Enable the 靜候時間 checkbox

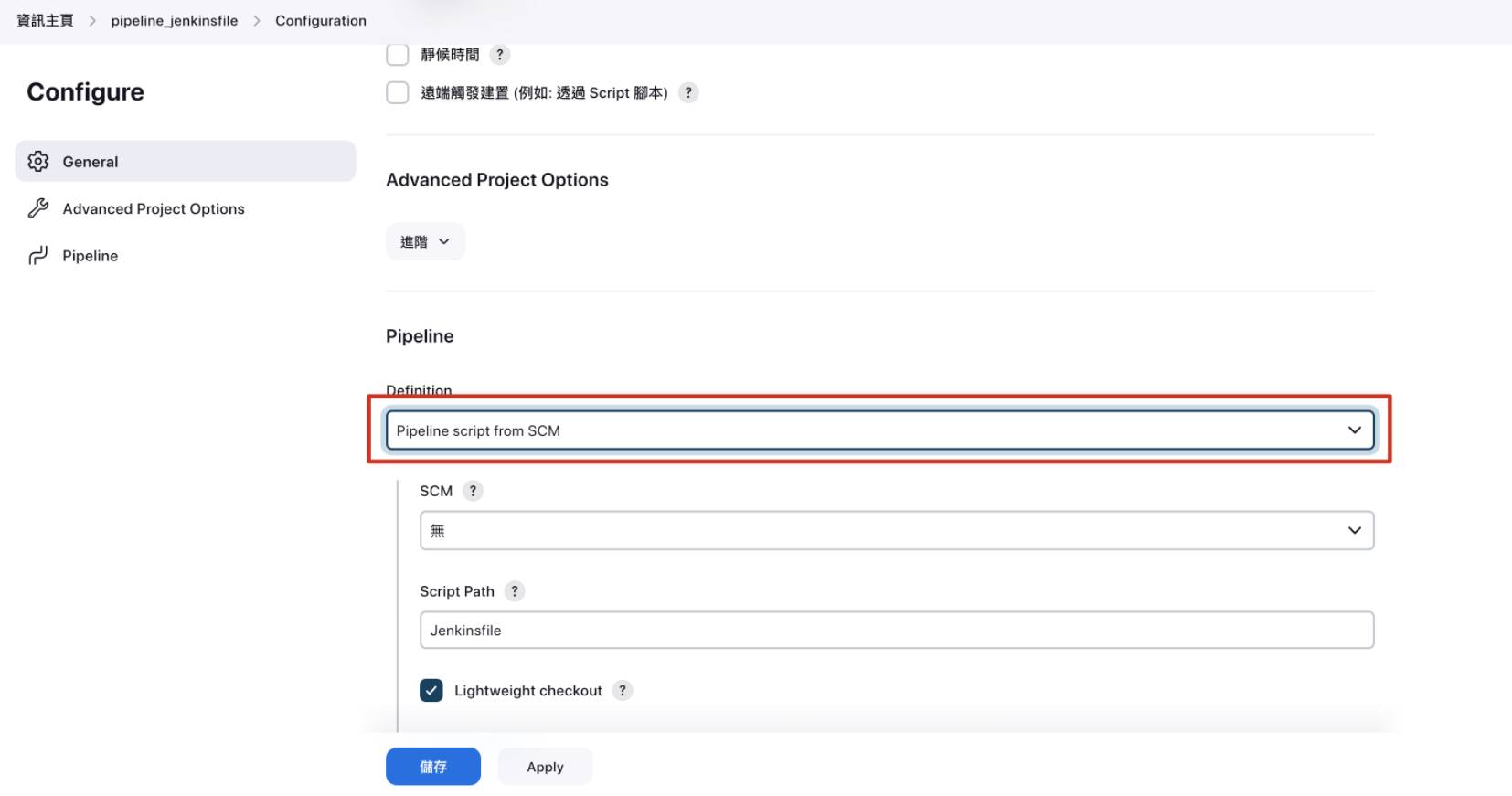click(x=398, y=55)
